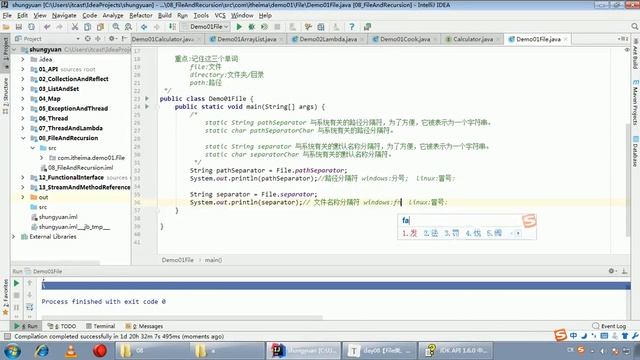
Task: Open the Demo01File run configuration dropdown
Action: coord(205,27)
